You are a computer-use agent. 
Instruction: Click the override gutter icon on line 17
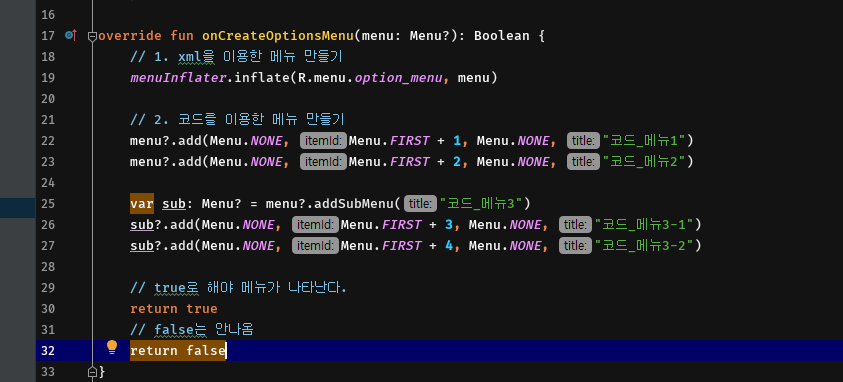pyautogui.click(x=71, y=35)
